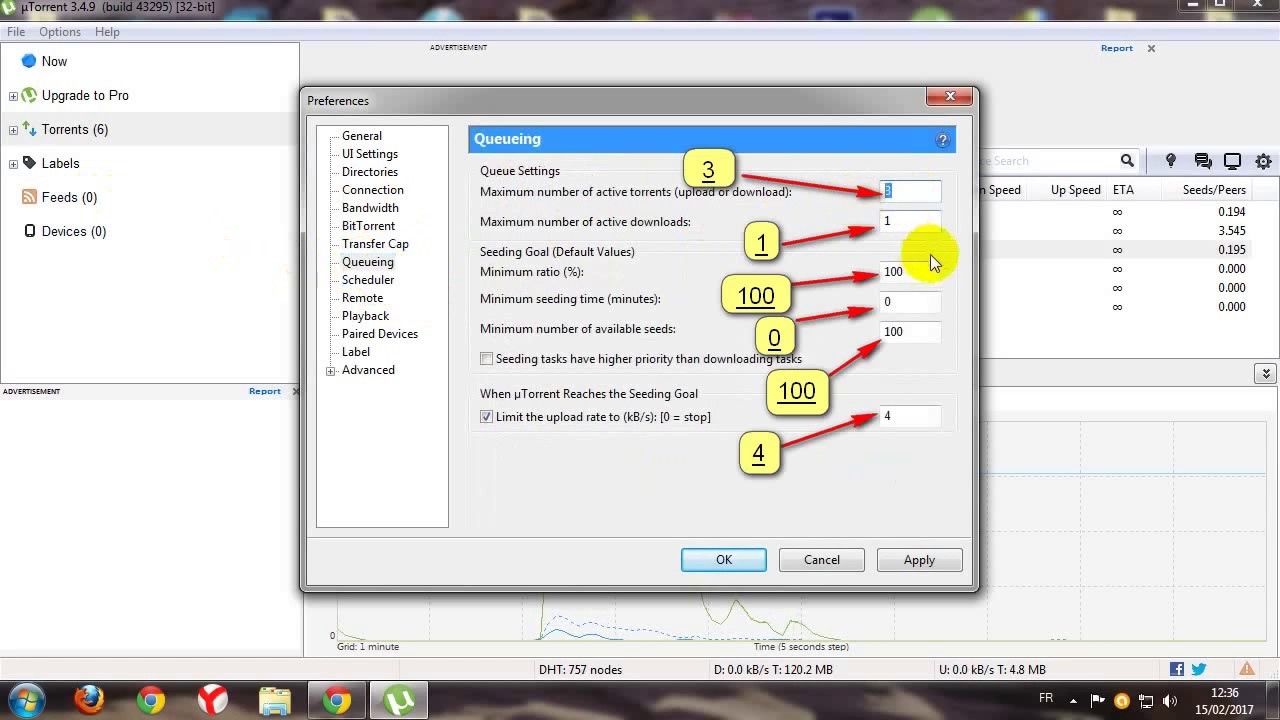1280x720 pixels.
Task: Focus the upload rate limit field
Action: point(910,416)
